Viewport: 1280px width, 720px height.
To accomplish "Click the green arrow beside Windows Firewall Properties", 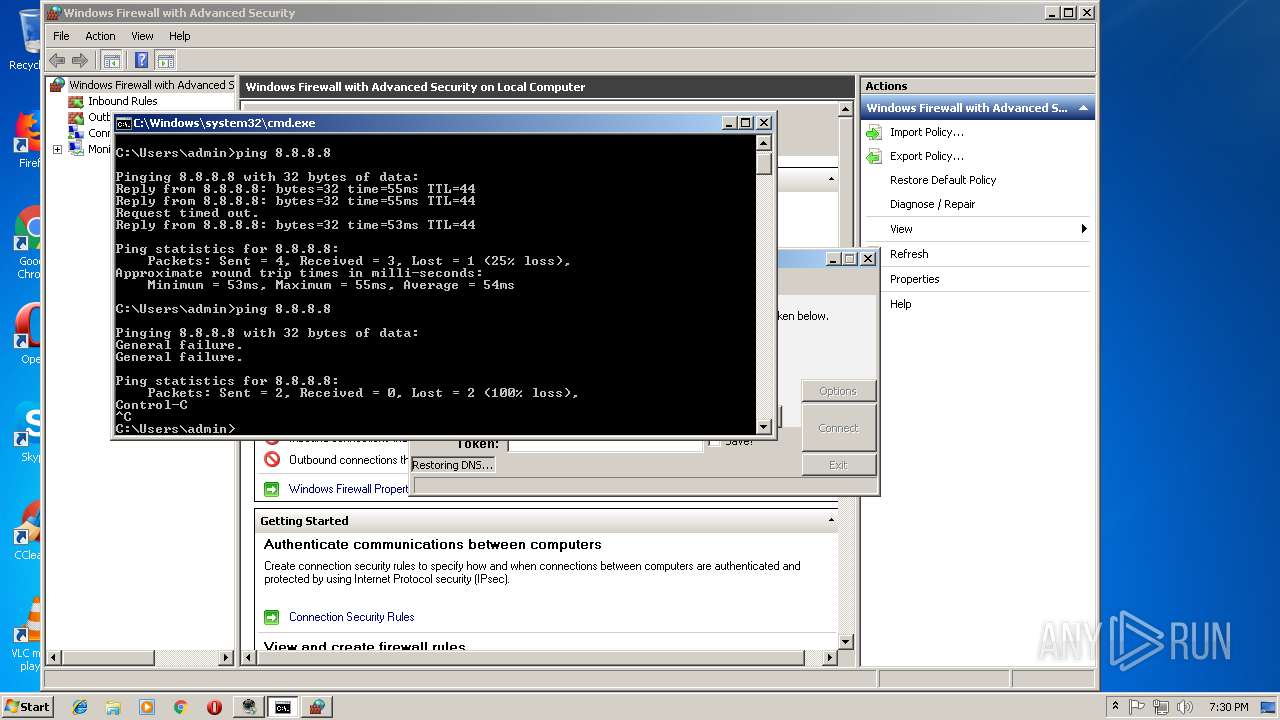I will [271, 489].
